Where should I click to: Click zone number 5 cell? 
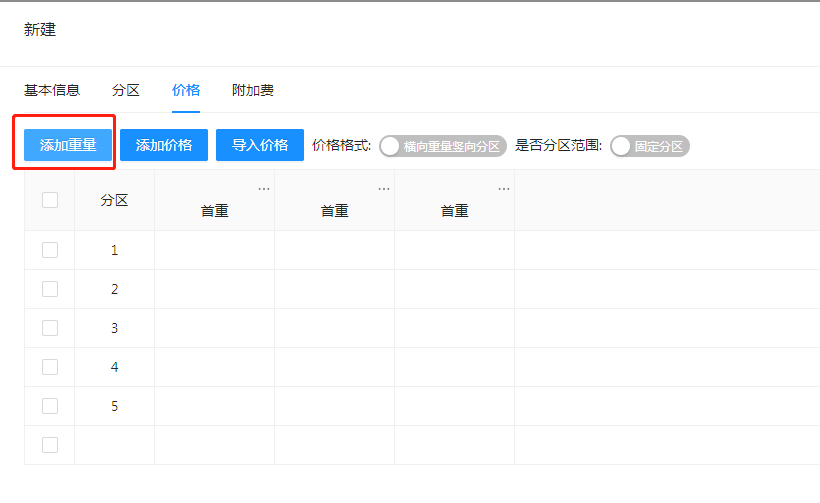(x=115, y=406)
